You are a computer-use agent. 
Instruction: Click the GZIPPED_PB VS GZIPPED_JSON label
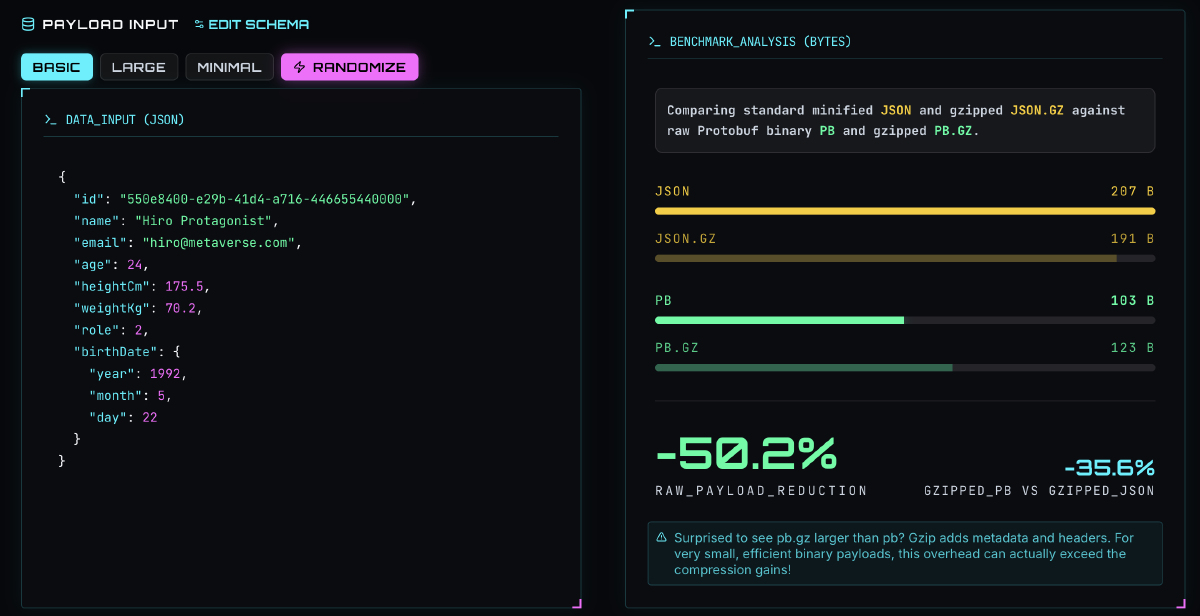pyautogui.click(x=1040, y=491)
